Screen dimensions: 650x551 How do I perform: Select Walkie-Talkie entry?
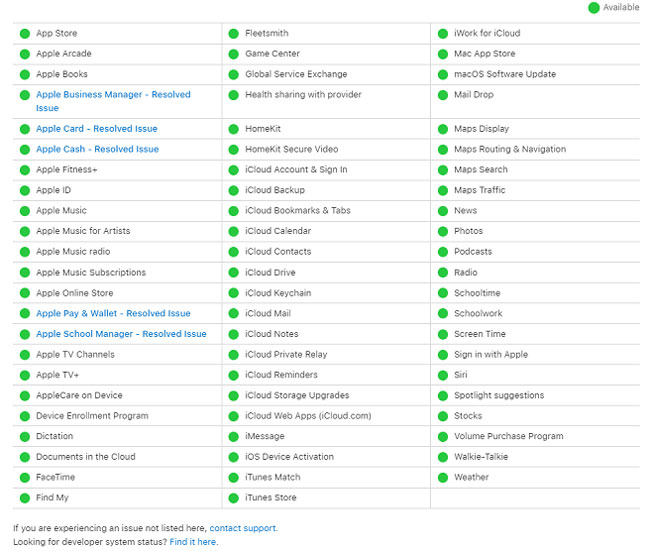point(481,457)
